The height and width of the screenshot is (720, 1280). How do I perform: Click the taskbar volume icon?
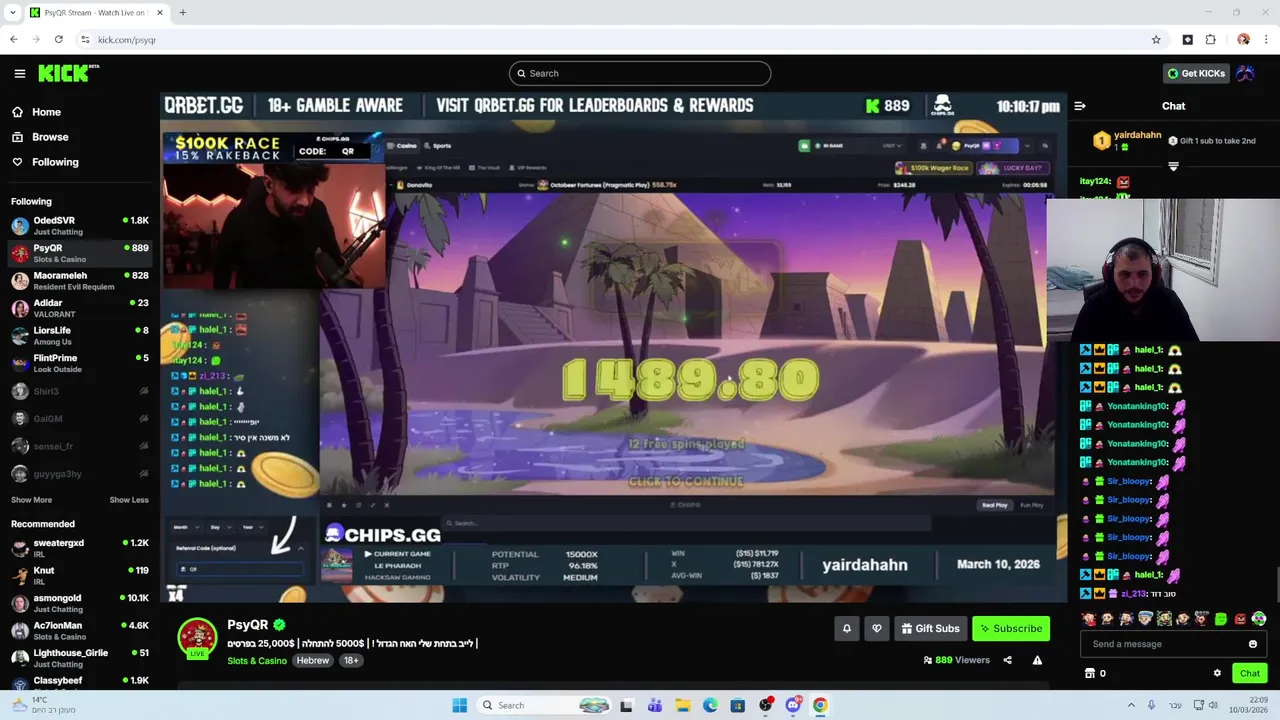pos(1212,705)
